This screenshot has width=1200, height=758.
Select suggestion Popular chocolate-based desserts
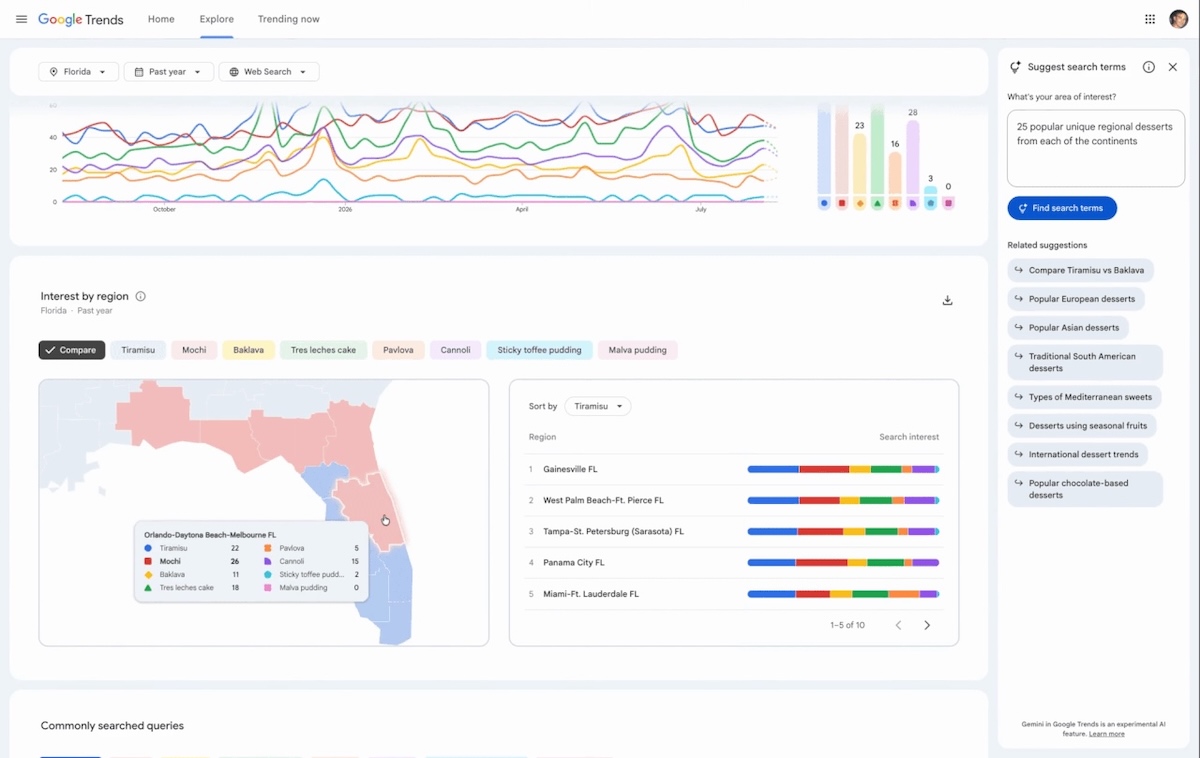[1084, 489]
